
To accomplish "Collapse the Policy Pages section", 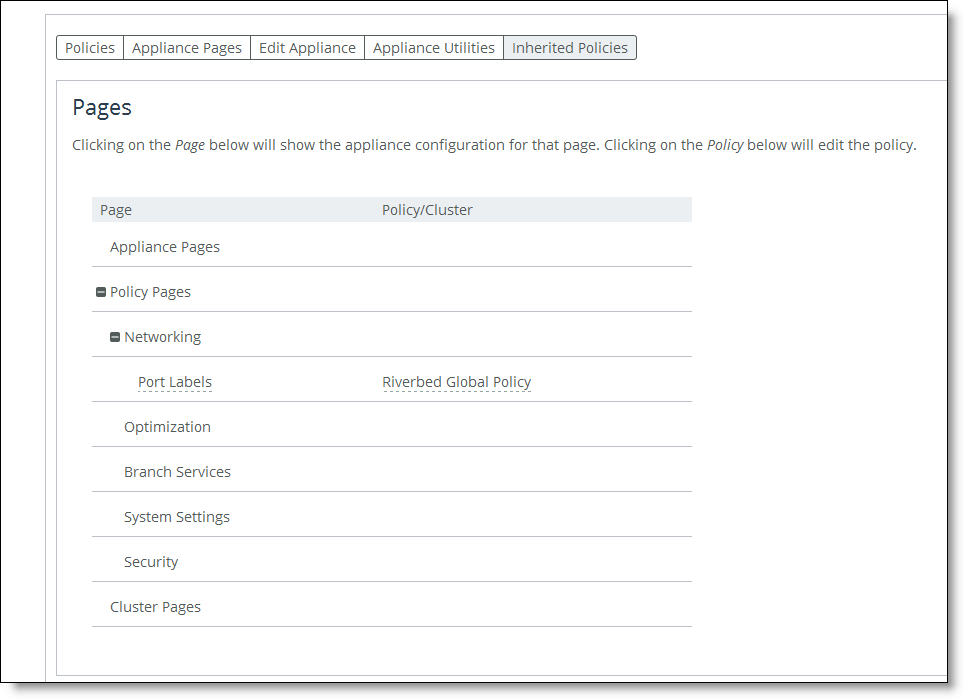I will pos(101,292).
